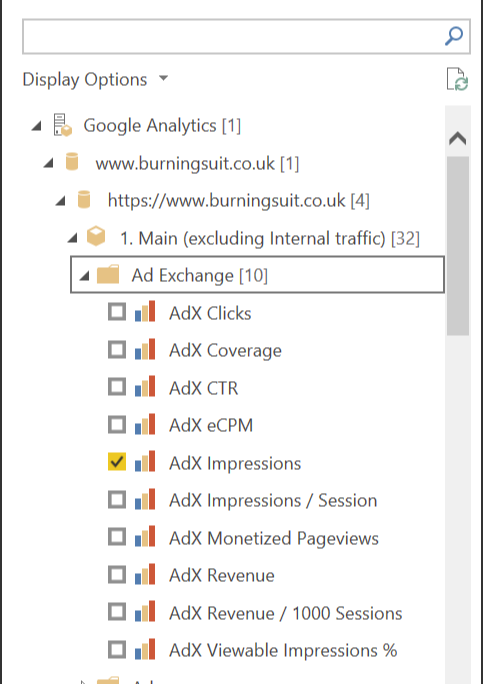Click the refresh document icon
The height and width of the screenshot is (685, 483).
click(457, 80)
